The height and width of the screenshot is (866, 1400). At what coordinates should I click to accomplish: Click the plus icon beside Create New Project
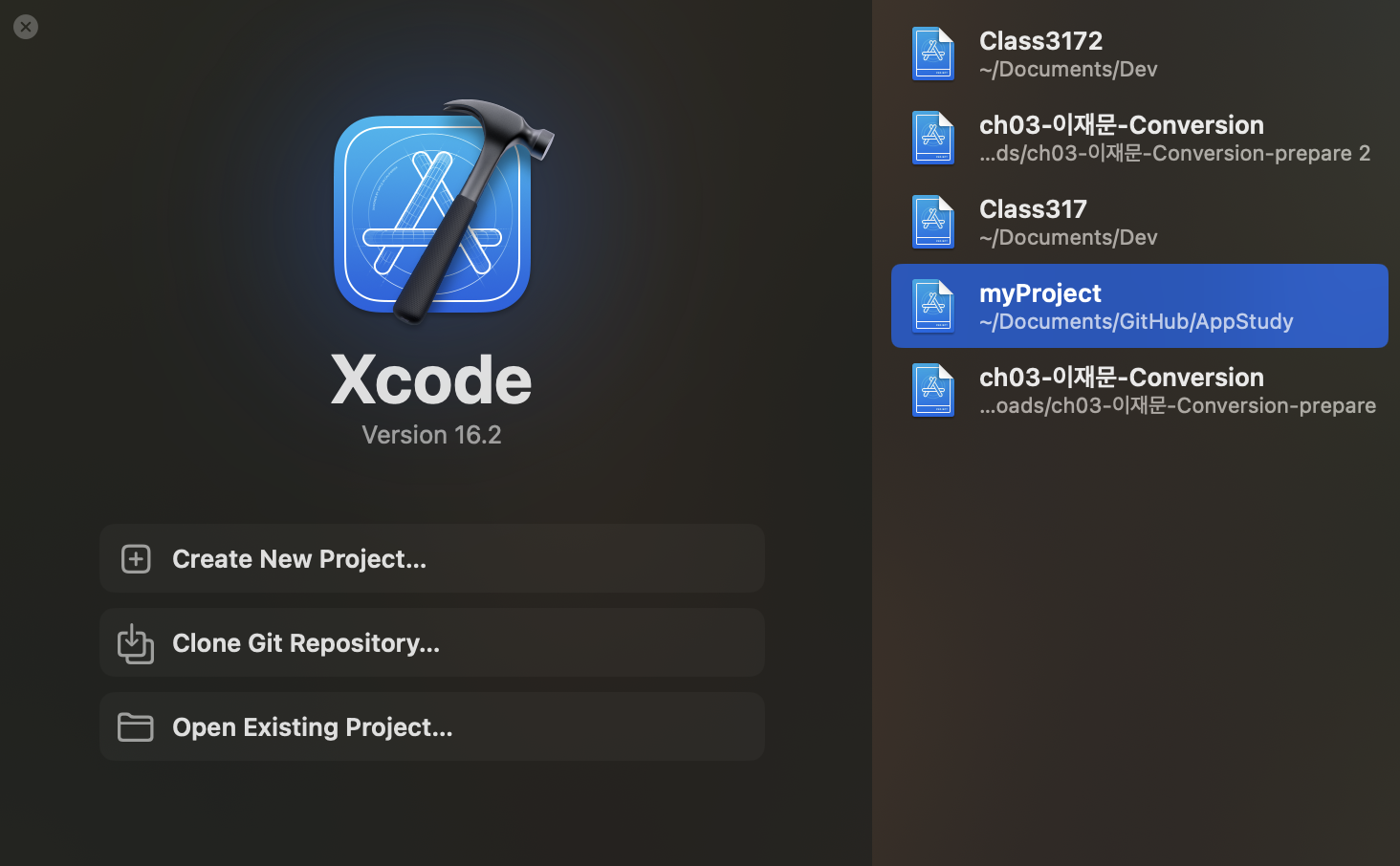tap(136, 559)
